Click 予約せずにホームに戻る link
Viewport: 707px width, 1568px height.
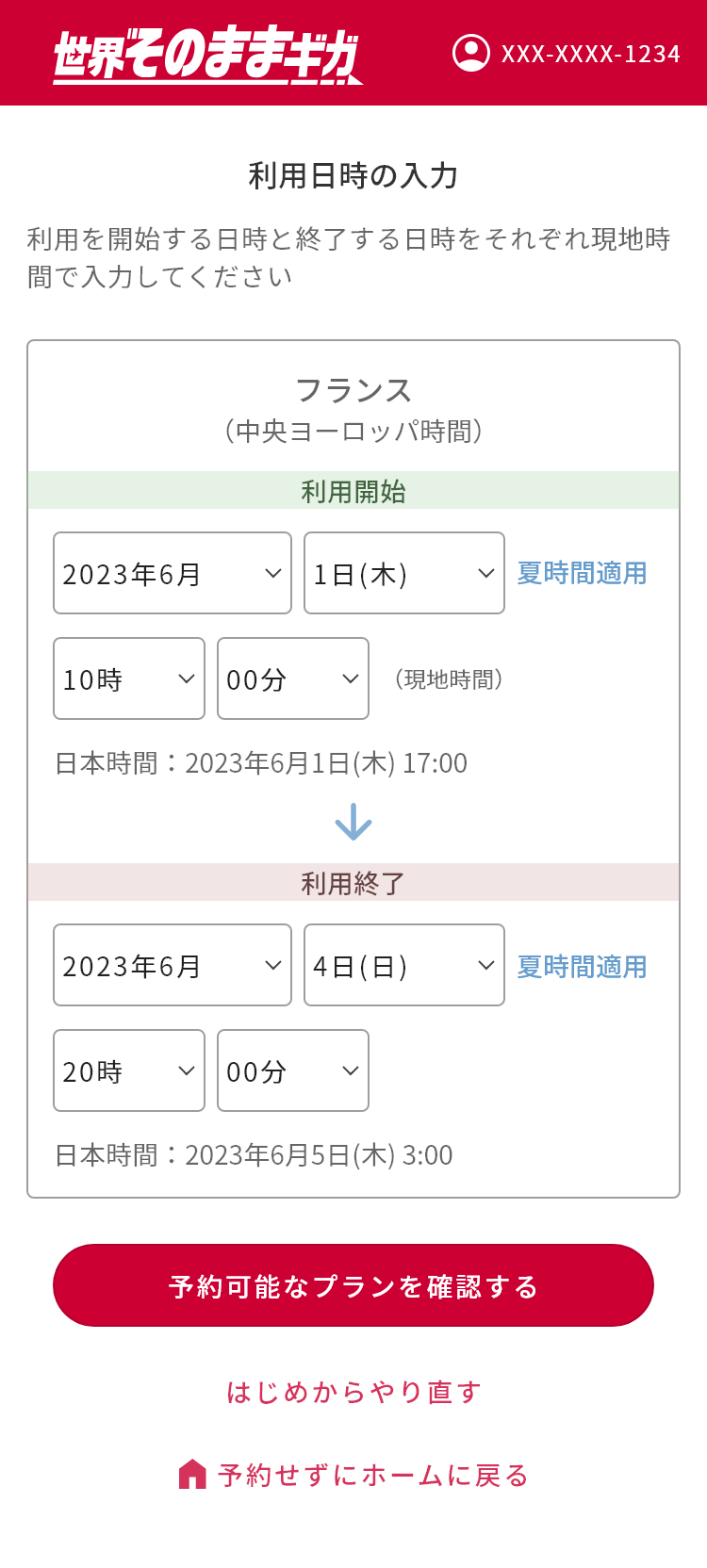tap(353, 1475)
